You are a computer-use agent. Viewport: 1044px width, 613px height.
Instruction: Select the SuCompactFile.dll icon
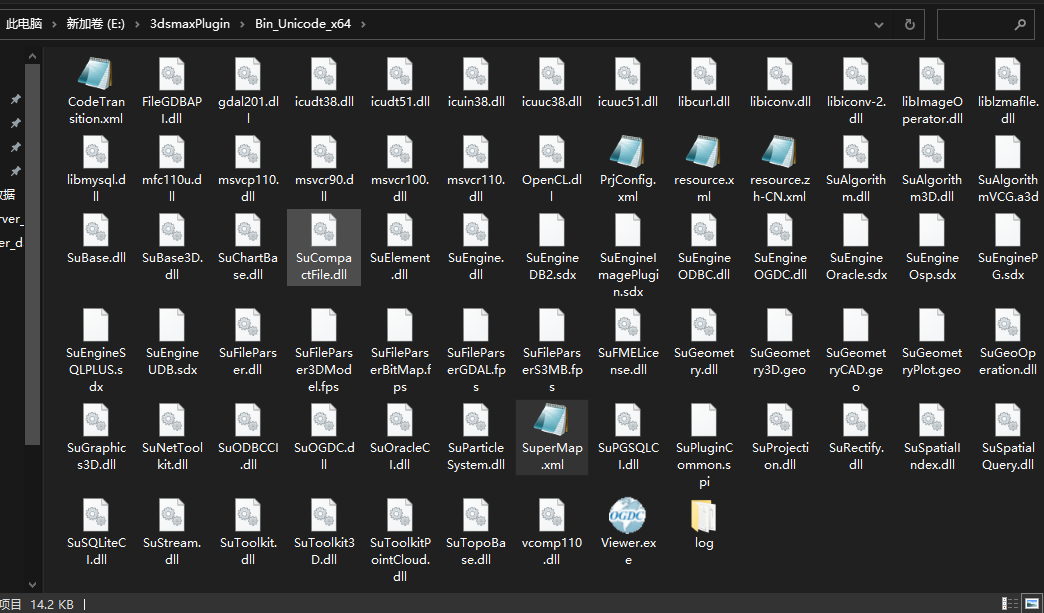coord(324,230)
